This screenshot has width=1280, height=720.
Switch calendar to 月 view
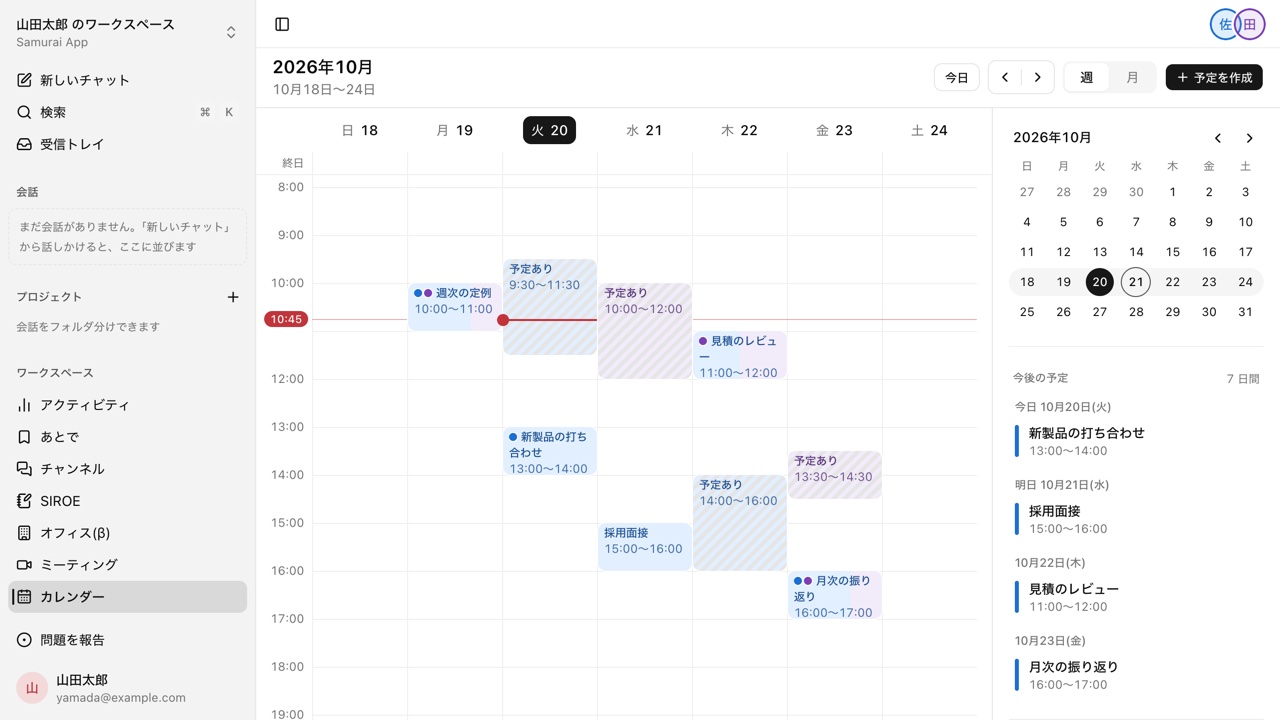coord(1132,78)
